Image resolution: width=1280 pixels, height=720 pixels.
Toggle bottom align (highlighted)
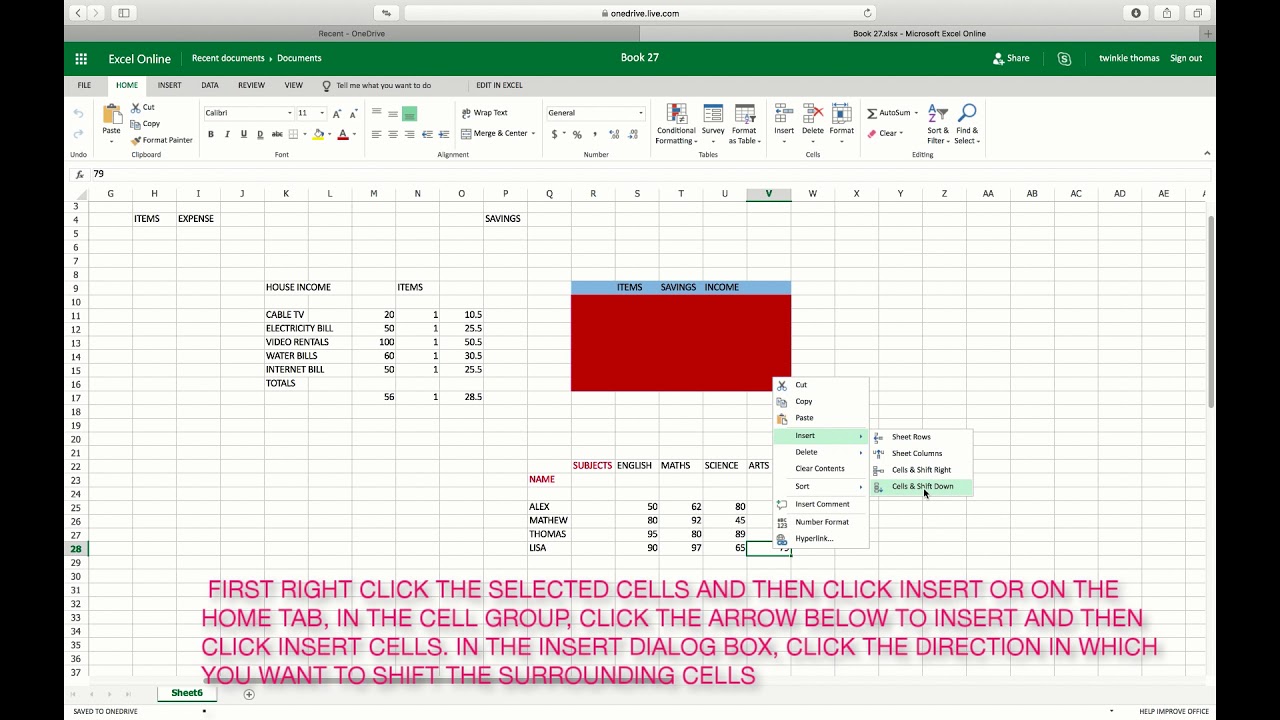(x=409, y=113)
